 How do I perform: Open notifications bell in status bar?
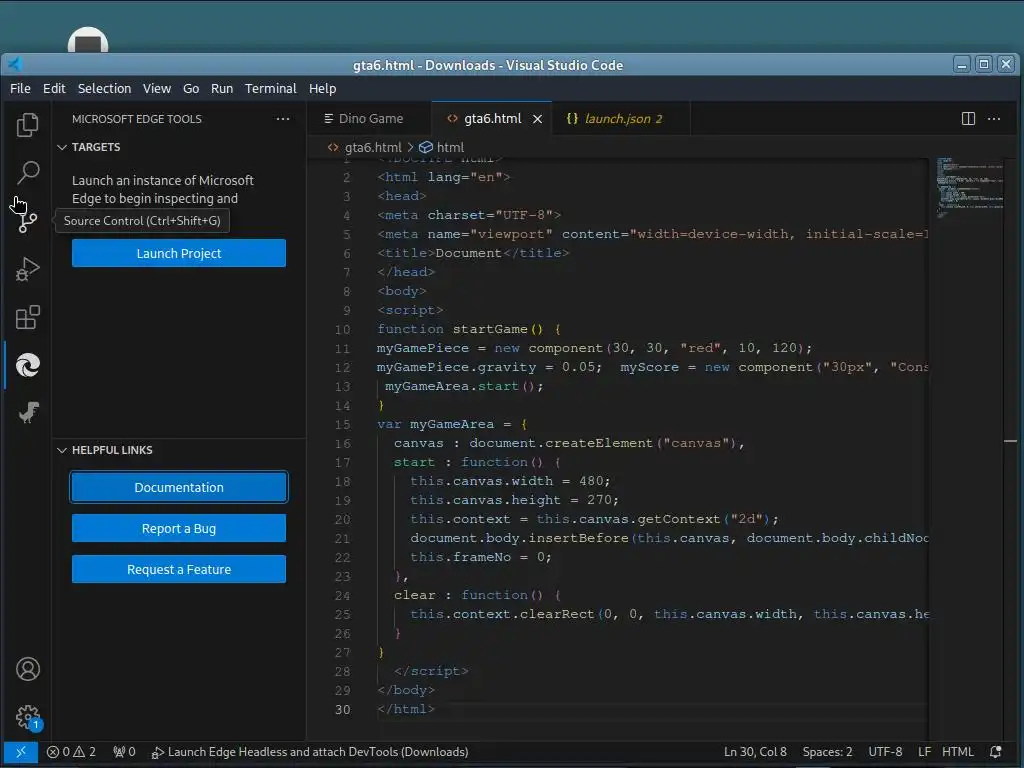[x=996, y=752]
